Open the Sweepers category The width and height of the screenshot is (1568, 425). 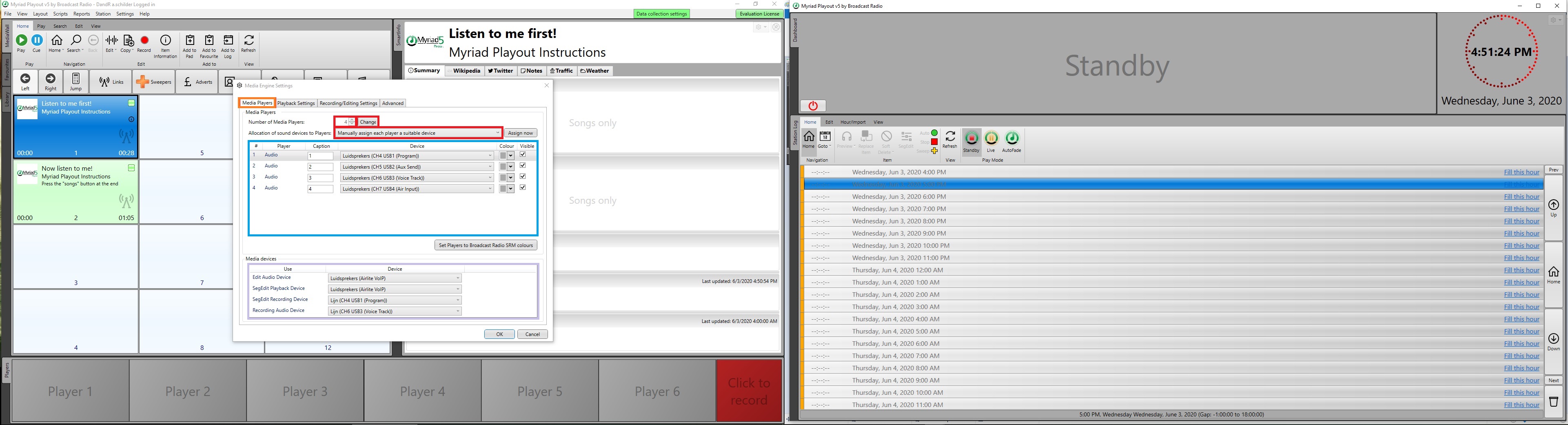[154, 82]
